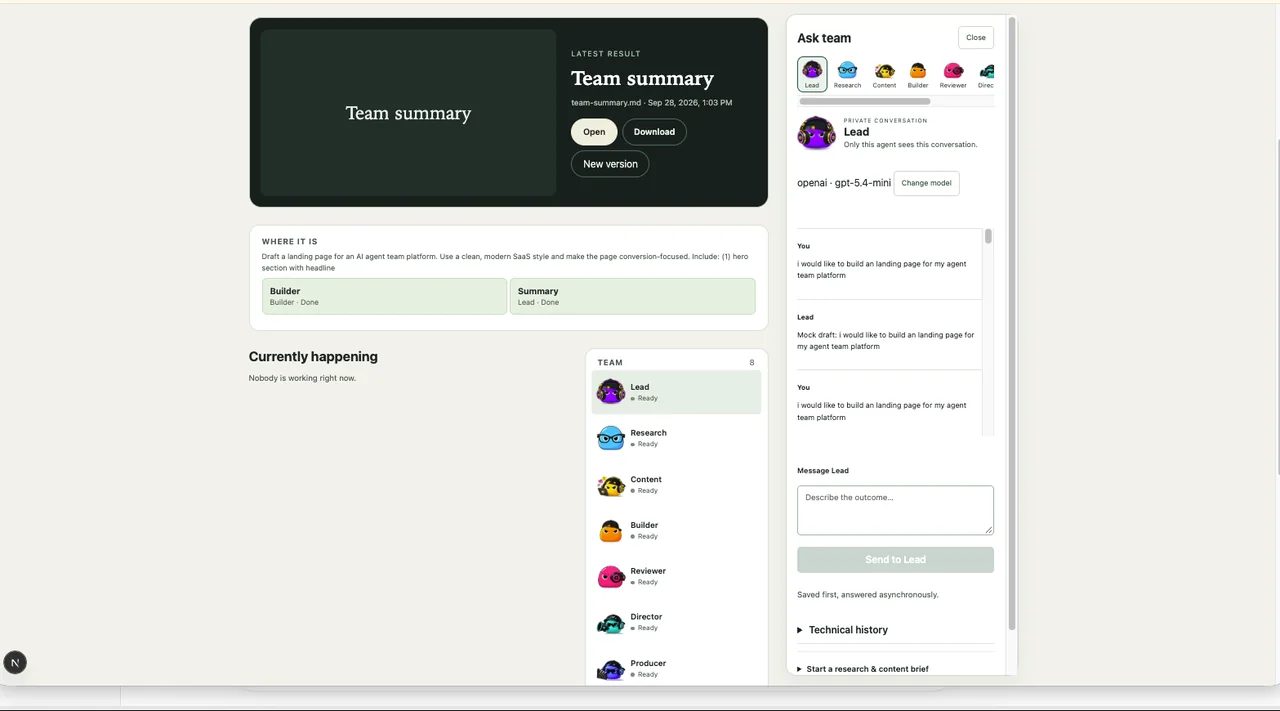Select the Content name in Team list
This screenshot has width=1280, height=711.
click(646, 479)
